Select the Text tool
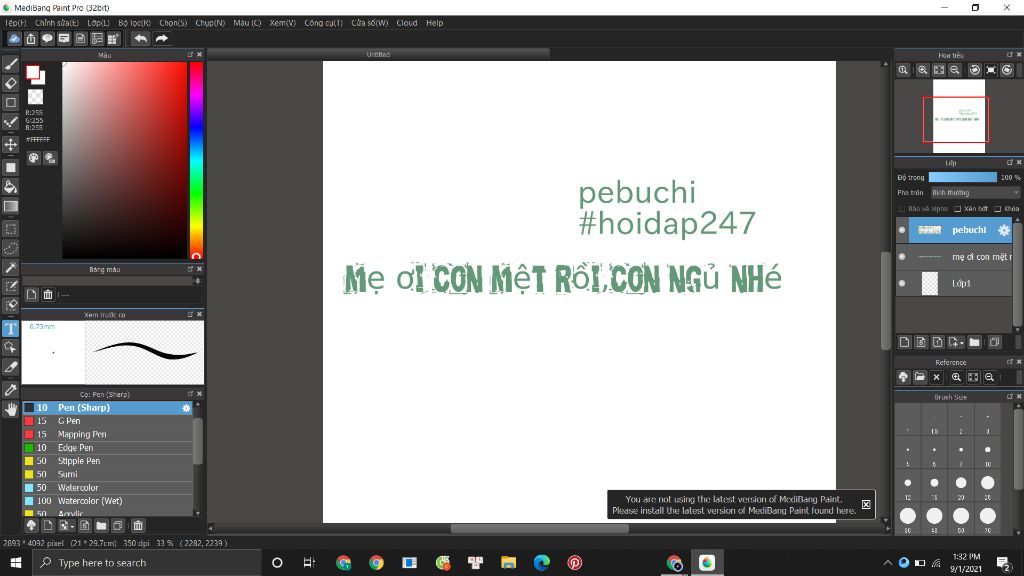The width and height of the screenshot is (1024, 576). 10,328
